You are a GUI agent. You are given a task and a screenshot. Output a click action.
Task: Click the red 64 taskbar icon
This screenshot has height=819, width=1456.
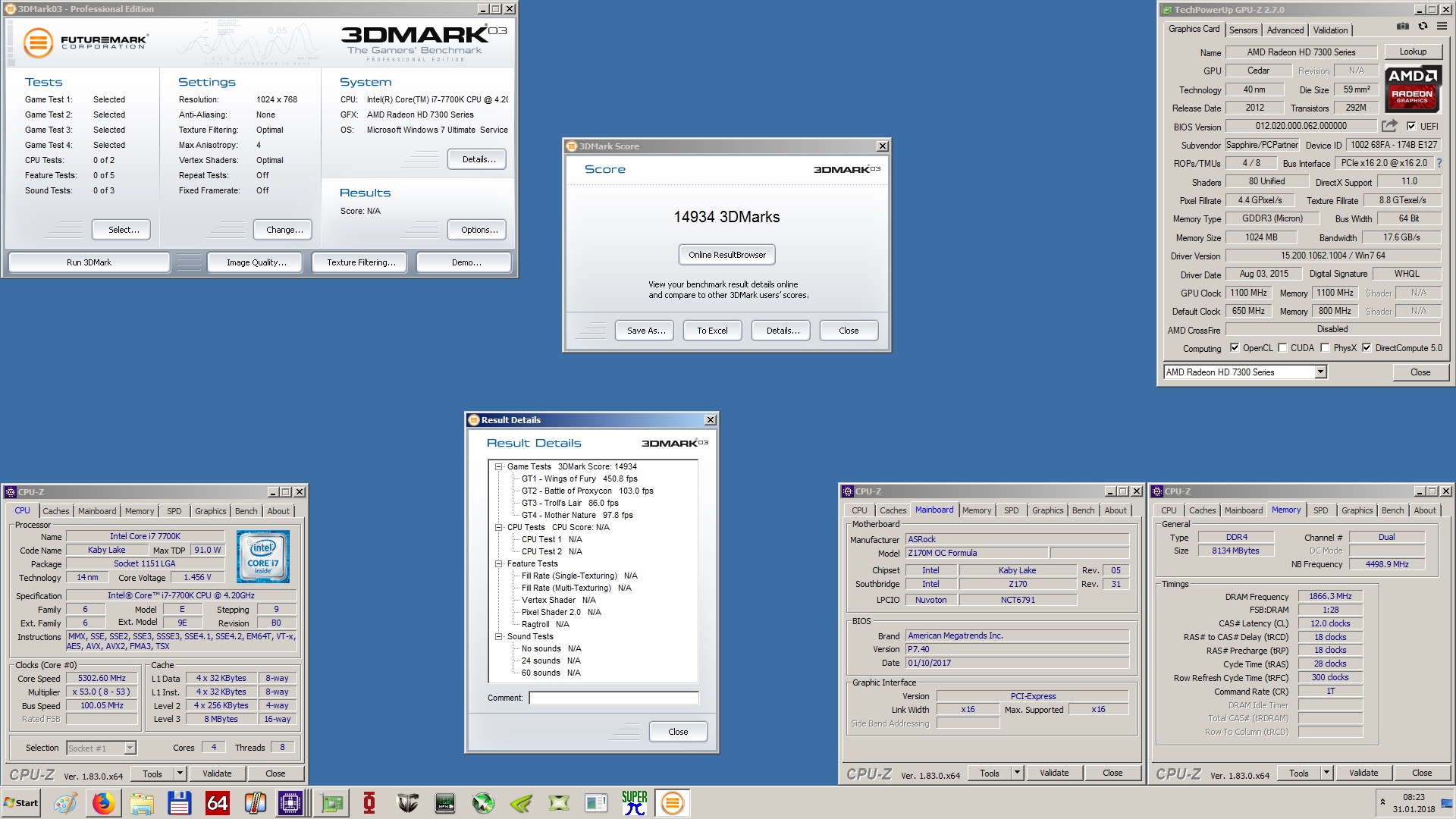tap(217, 803)
